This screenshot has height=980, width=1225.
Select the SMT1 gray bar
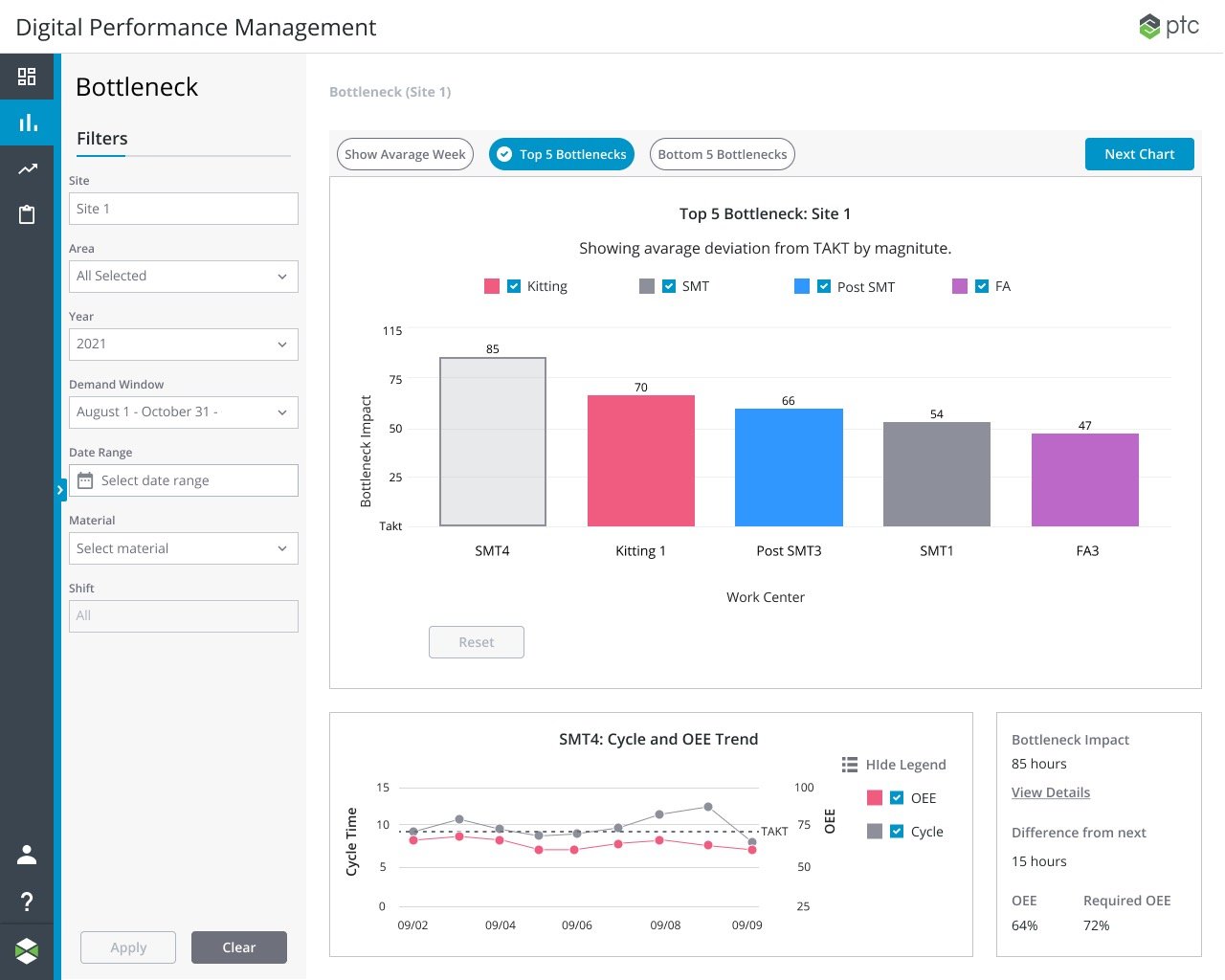tap(937, 475)
